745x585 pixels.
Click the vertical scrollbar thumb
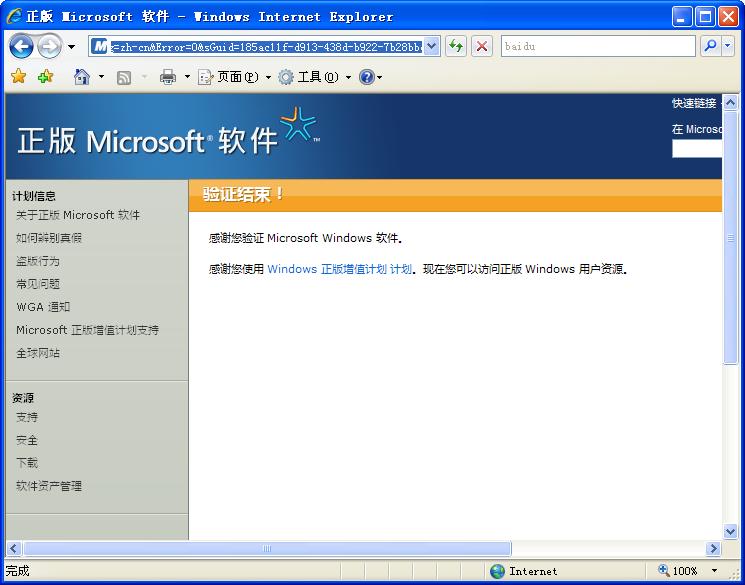point(730,238)
